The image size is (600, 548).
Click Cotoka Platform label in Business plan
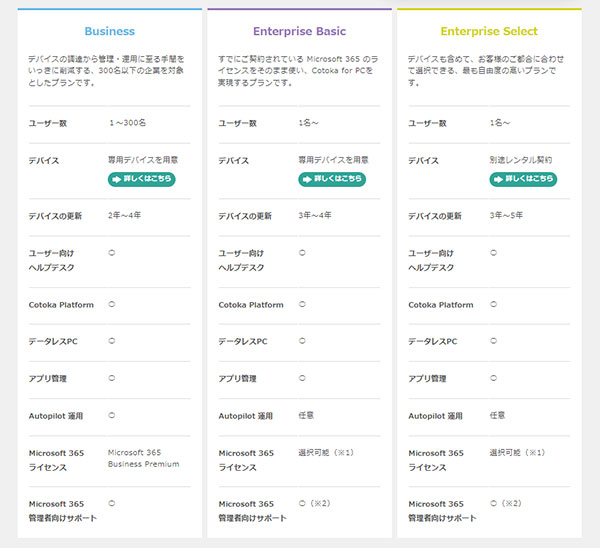[x=61, y=305]
